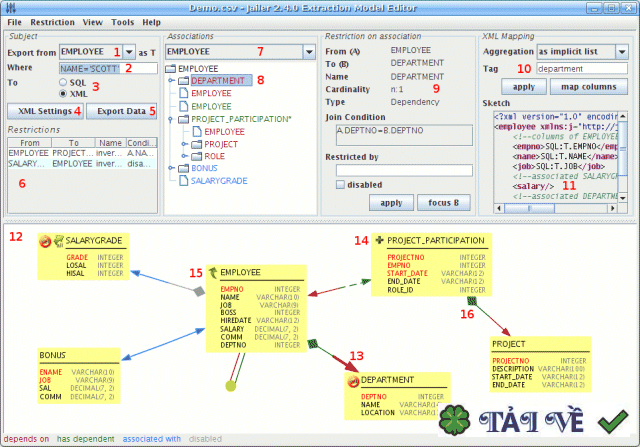
Task: Click the map columns button
Action: [x=589, y=87]
